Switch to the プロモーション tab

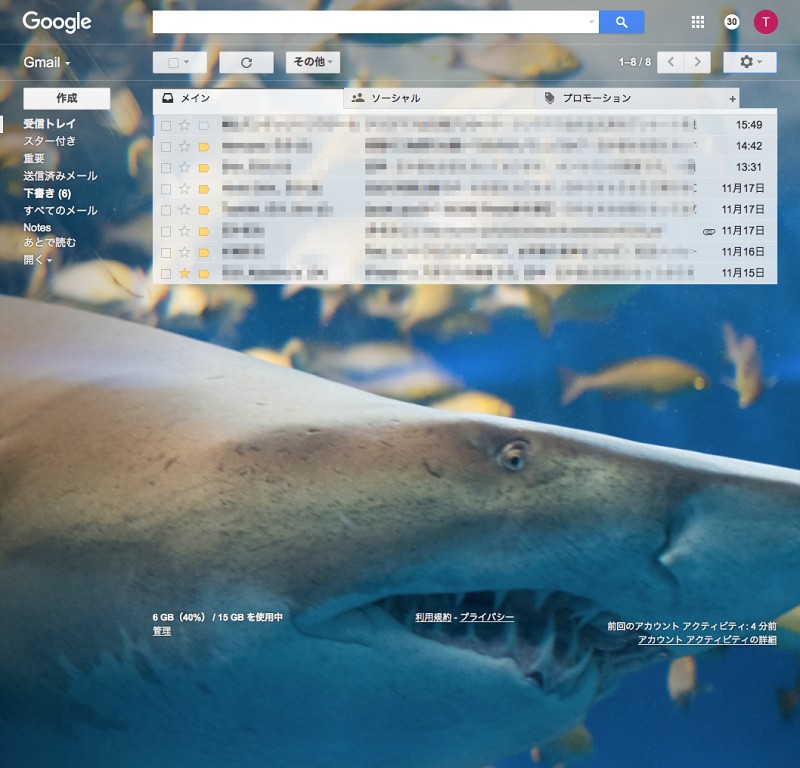click(630, 98)
